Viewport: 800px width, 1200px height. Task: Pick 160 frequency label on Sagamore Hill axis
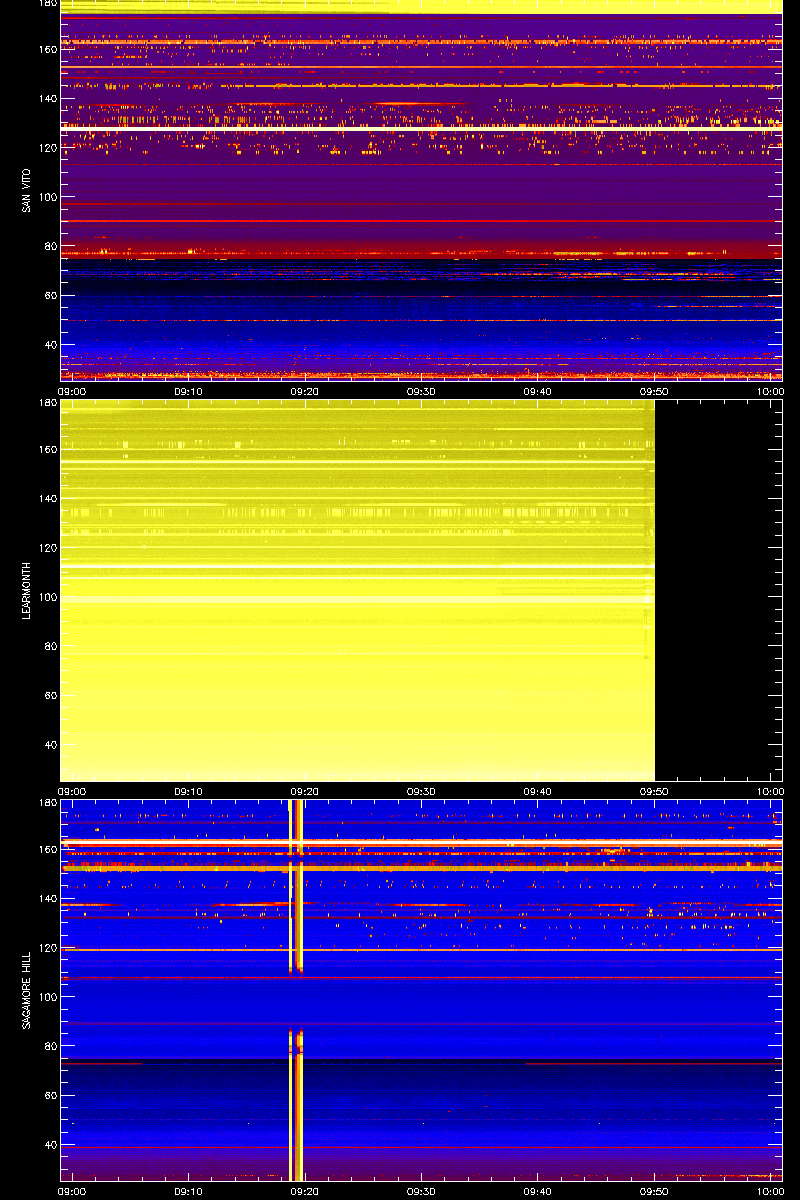click(47, 850)
